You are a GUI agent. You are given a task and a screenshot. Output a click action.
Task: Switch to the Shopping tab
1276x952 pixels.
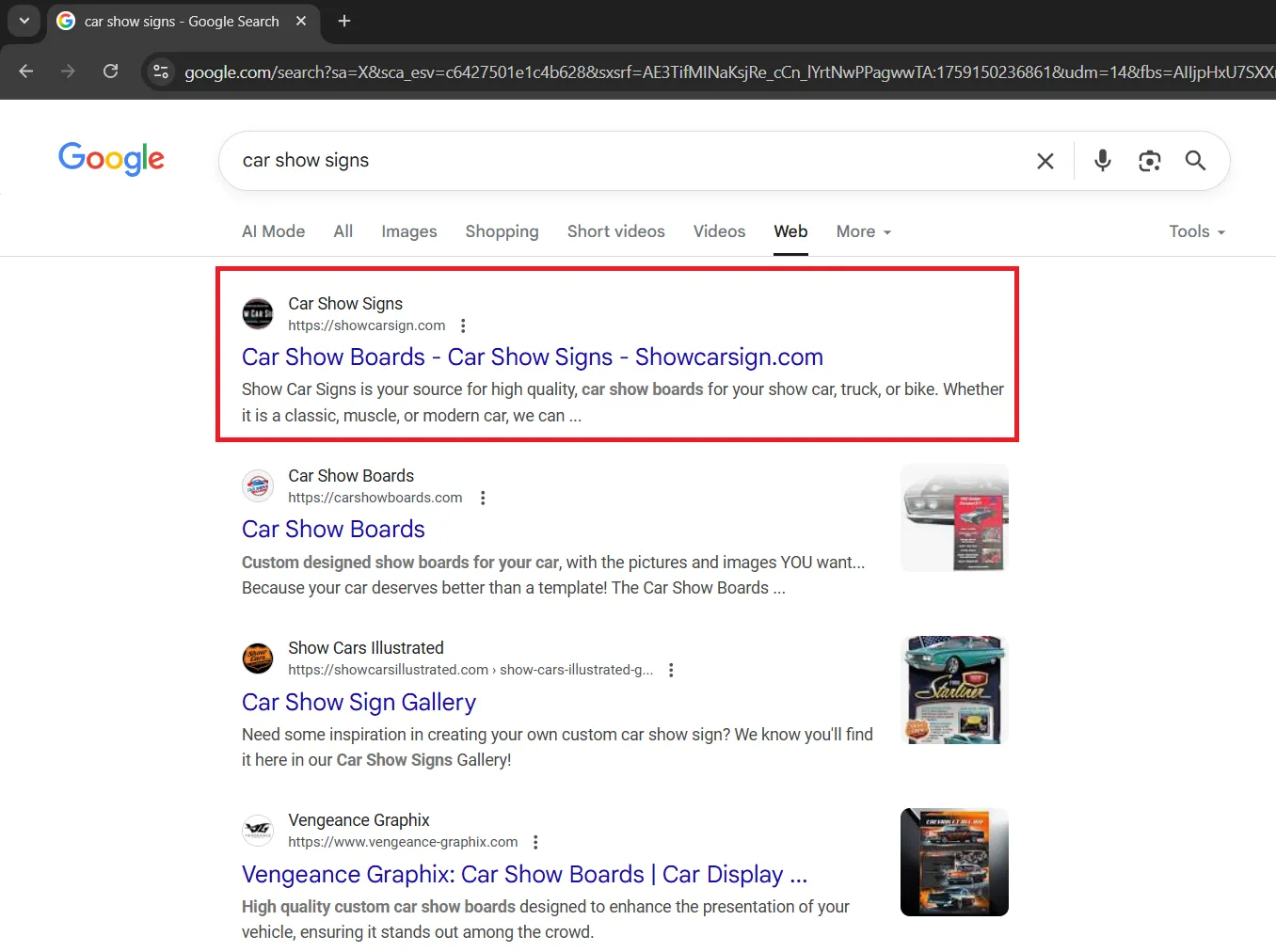tap(502, 231)
